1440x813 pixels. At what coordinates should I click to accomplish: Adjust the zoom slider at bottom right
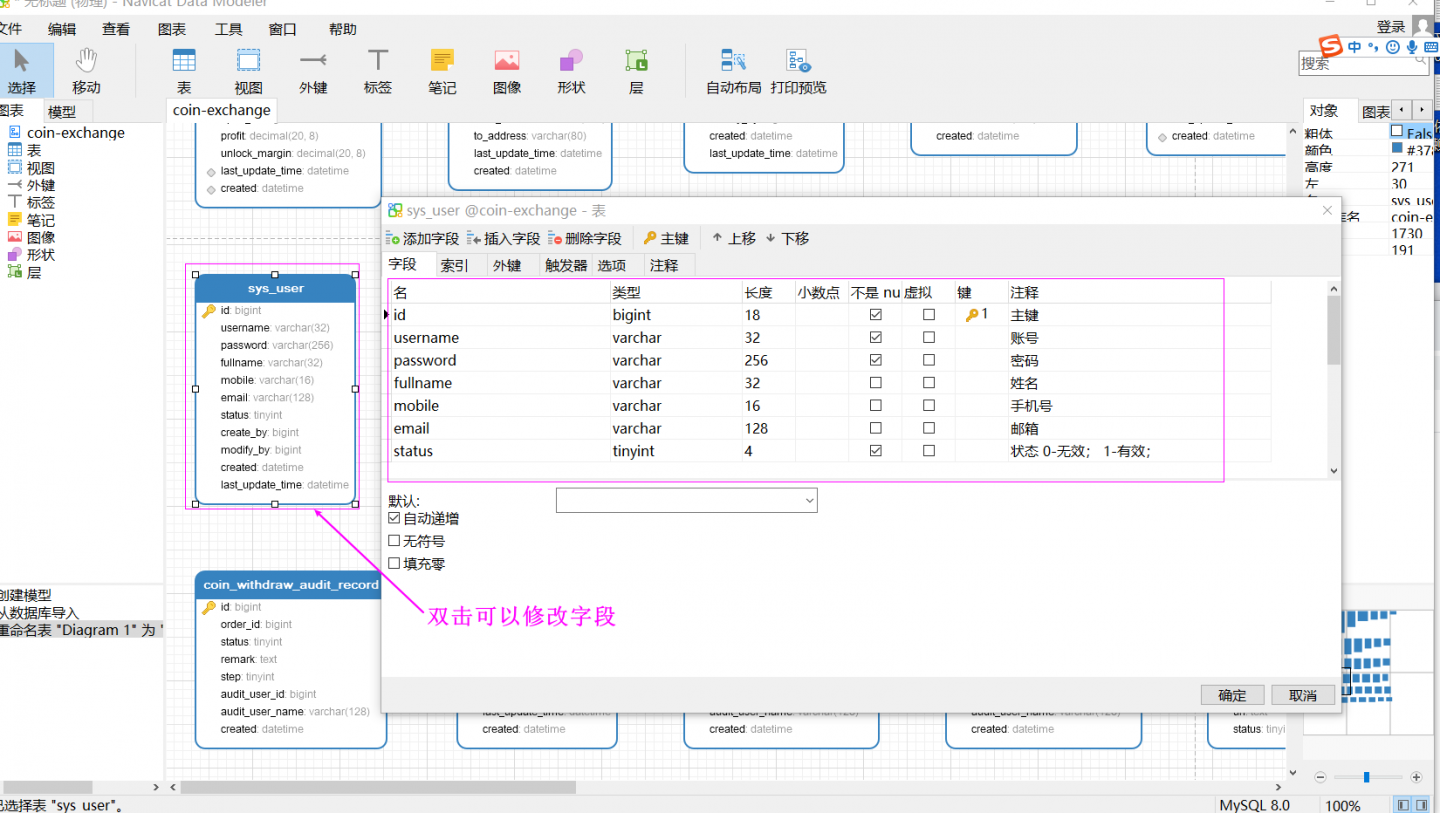pos(1368,777)
